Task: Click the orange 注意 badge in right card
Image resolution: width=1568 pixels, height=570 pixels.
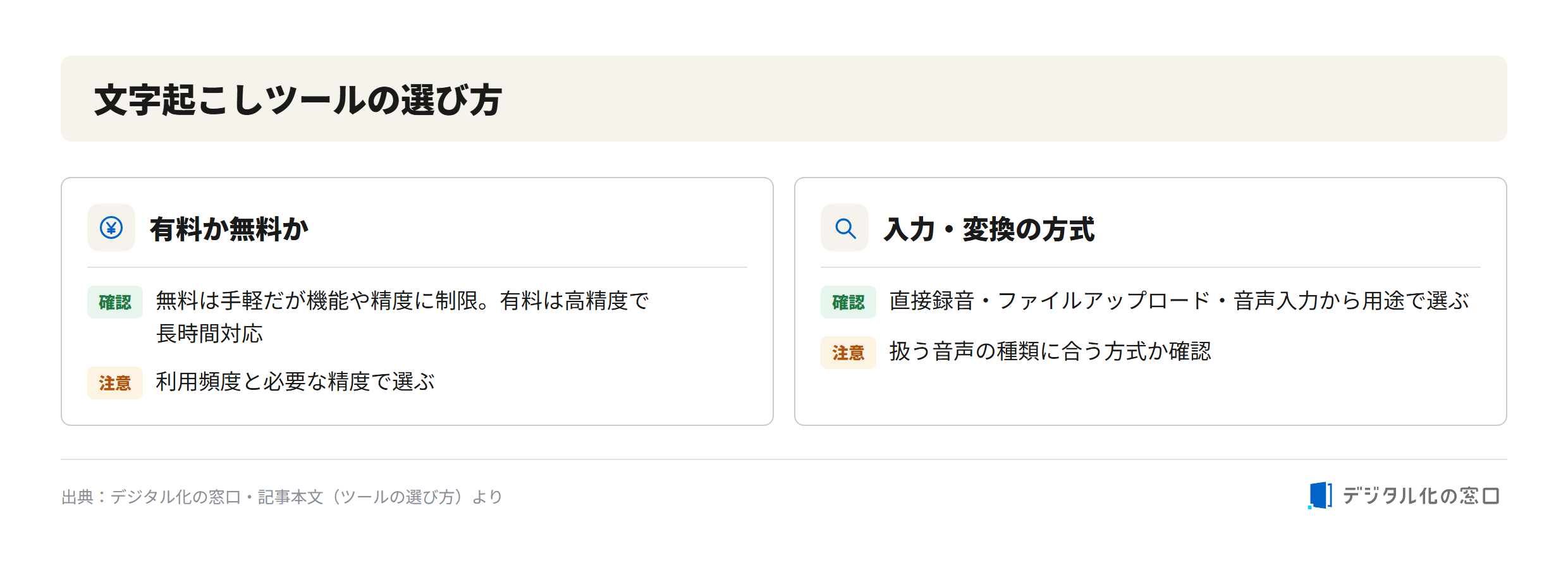Action: [848, 353]
